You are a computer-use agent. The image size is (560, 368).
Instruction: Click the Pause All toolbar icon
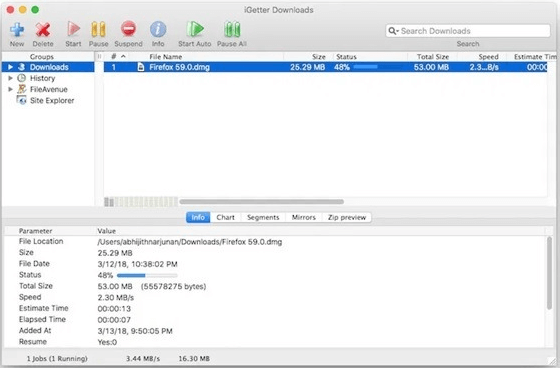click(232, 29)
